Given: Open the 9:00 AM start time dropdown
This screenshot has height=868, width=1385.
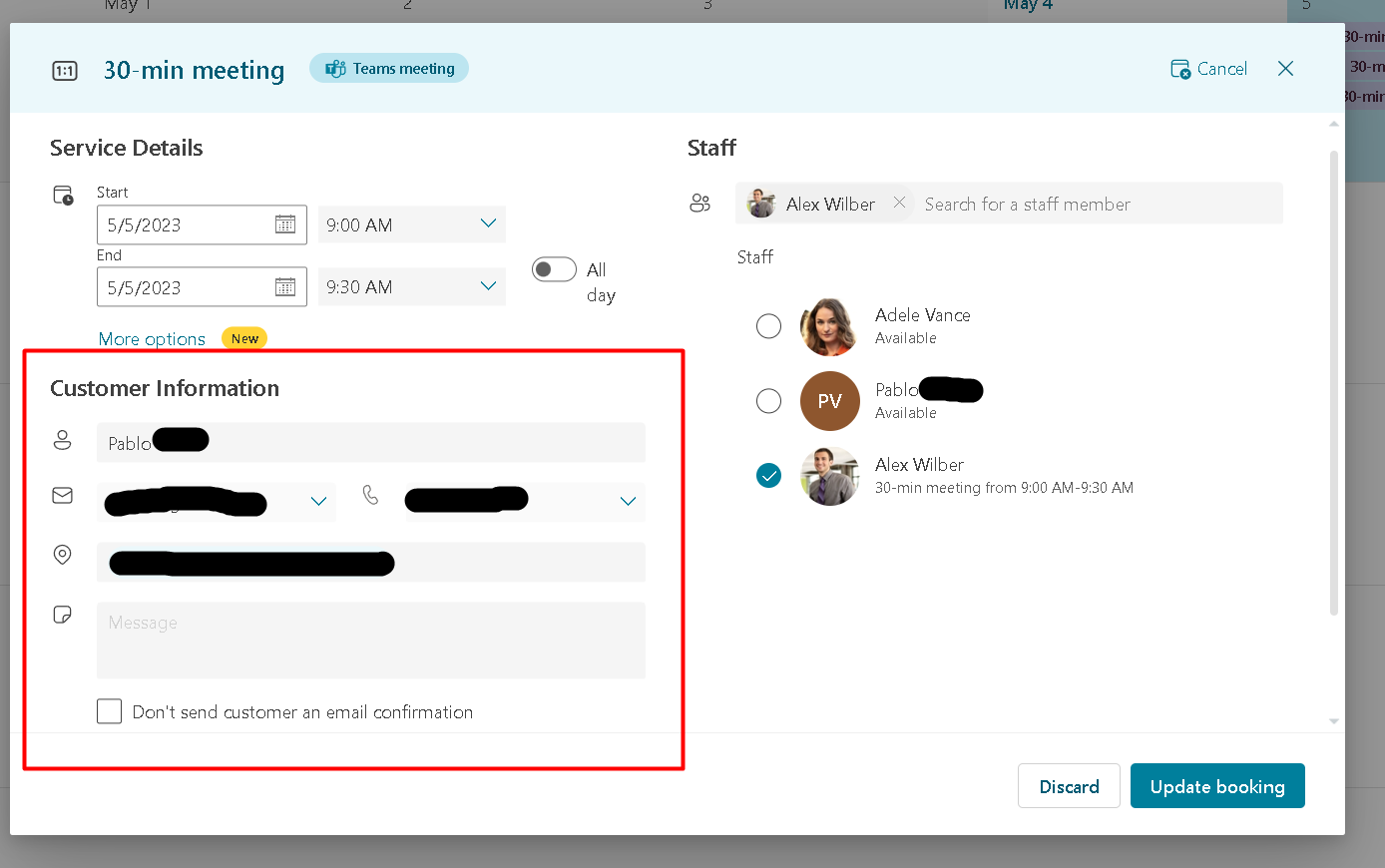Looking at the screenshot, I should click(x=488, y=224).
